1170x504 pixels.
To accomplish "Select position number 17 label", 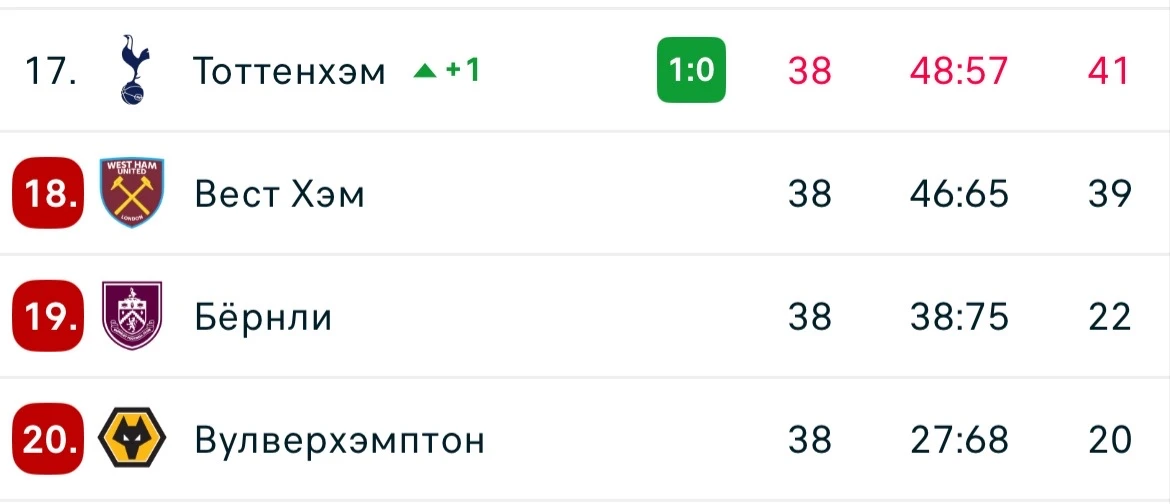I will (x=51, y=71).
